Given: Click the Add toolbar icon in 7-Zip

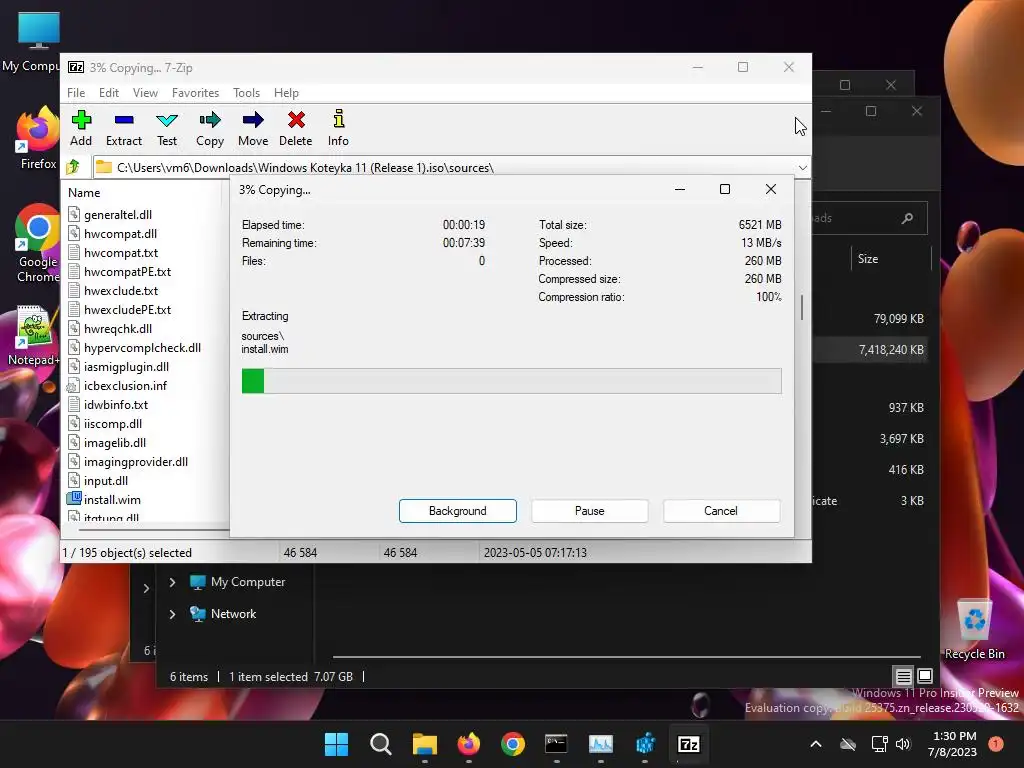Looking at the screenshot, I should click(x=81, y=128).
